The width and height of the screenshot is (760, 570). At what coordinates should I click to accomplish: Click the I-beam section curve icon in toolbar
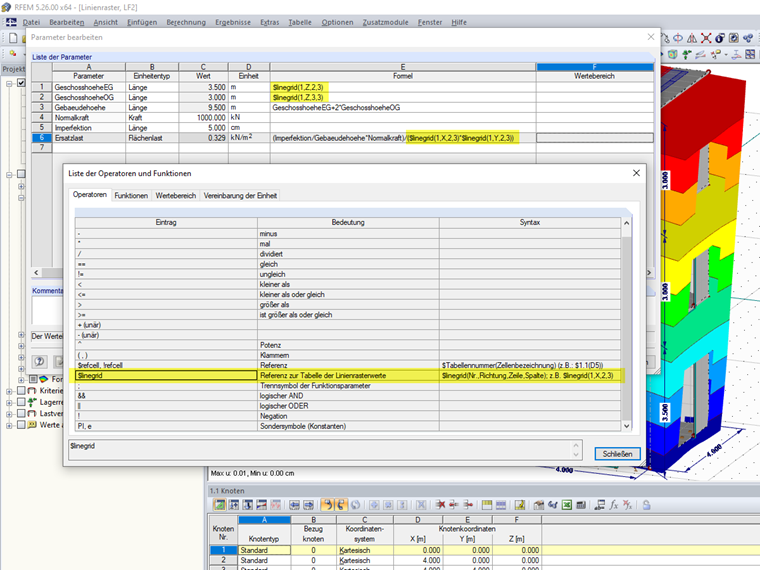coord(737,54)
